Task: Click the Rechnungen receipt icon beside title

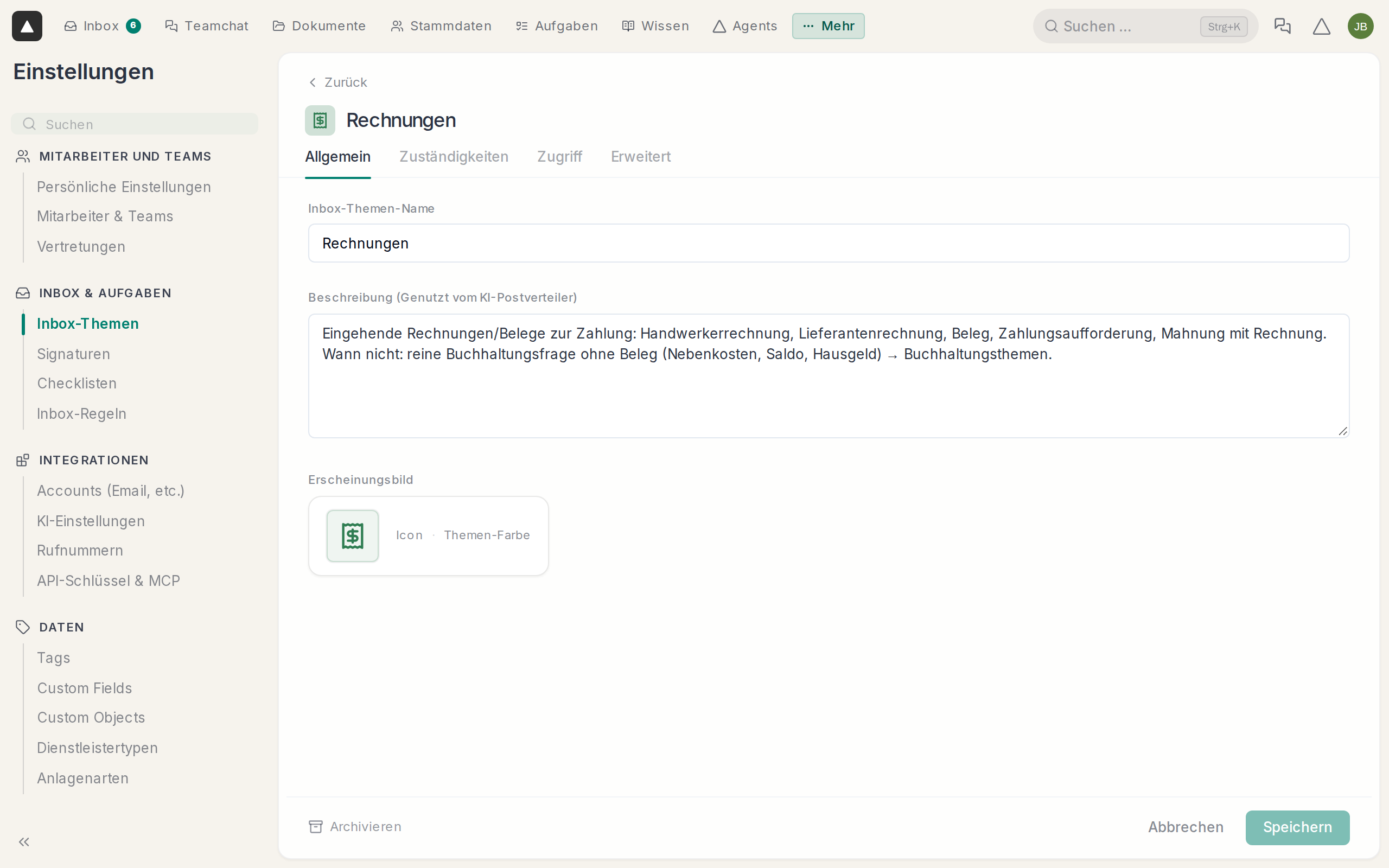Action: pos(320,120)
